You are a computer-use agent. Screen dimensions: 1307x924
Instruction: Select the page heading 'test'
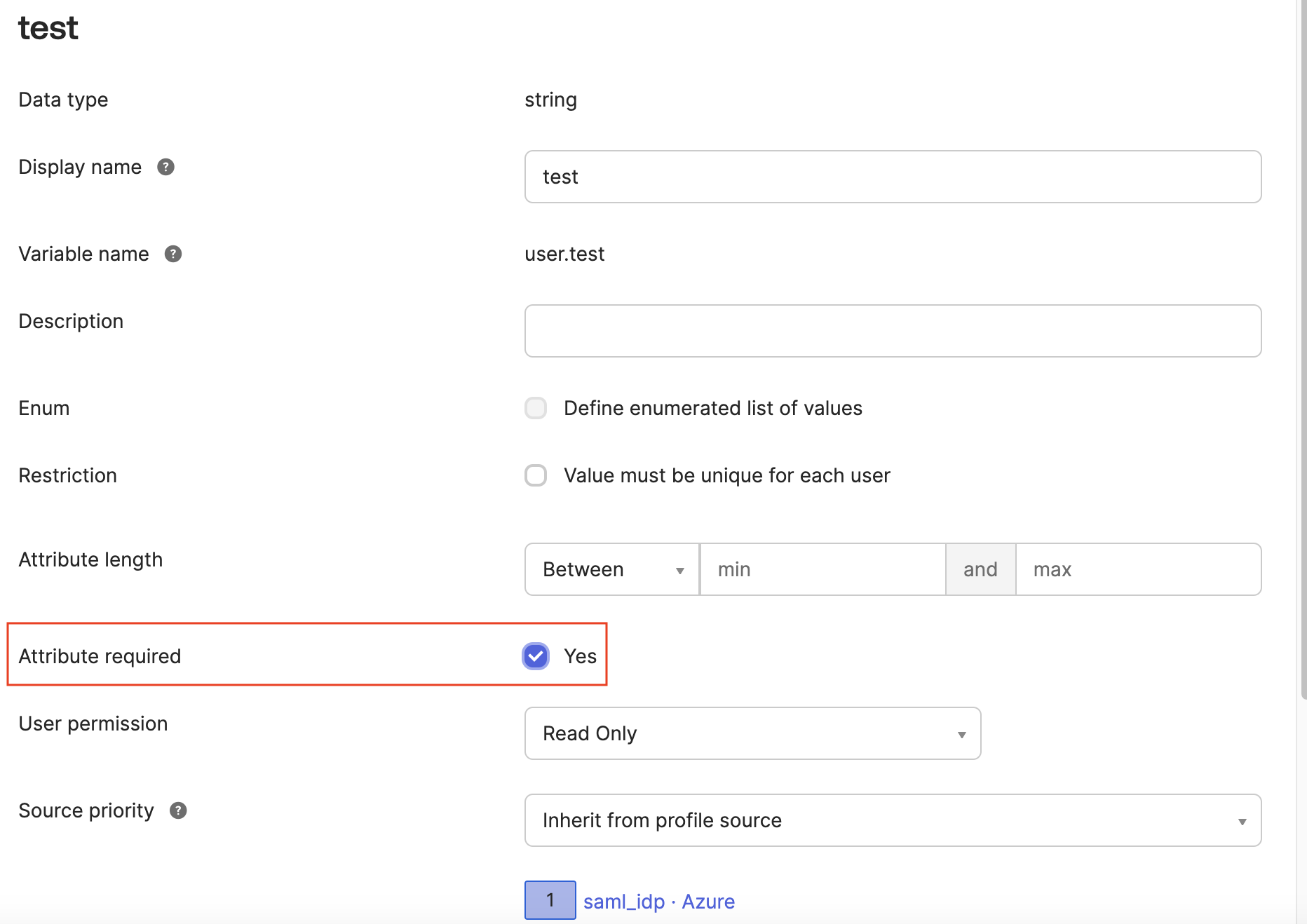[x=48, y=28]
